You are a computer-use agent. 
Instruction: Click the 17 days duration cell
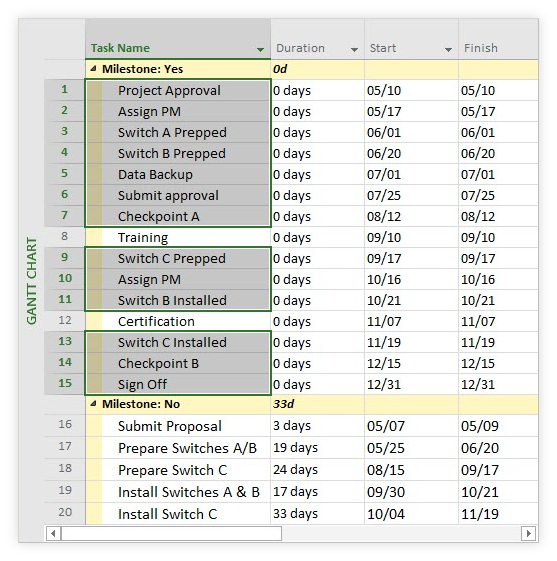pos(317,492)
